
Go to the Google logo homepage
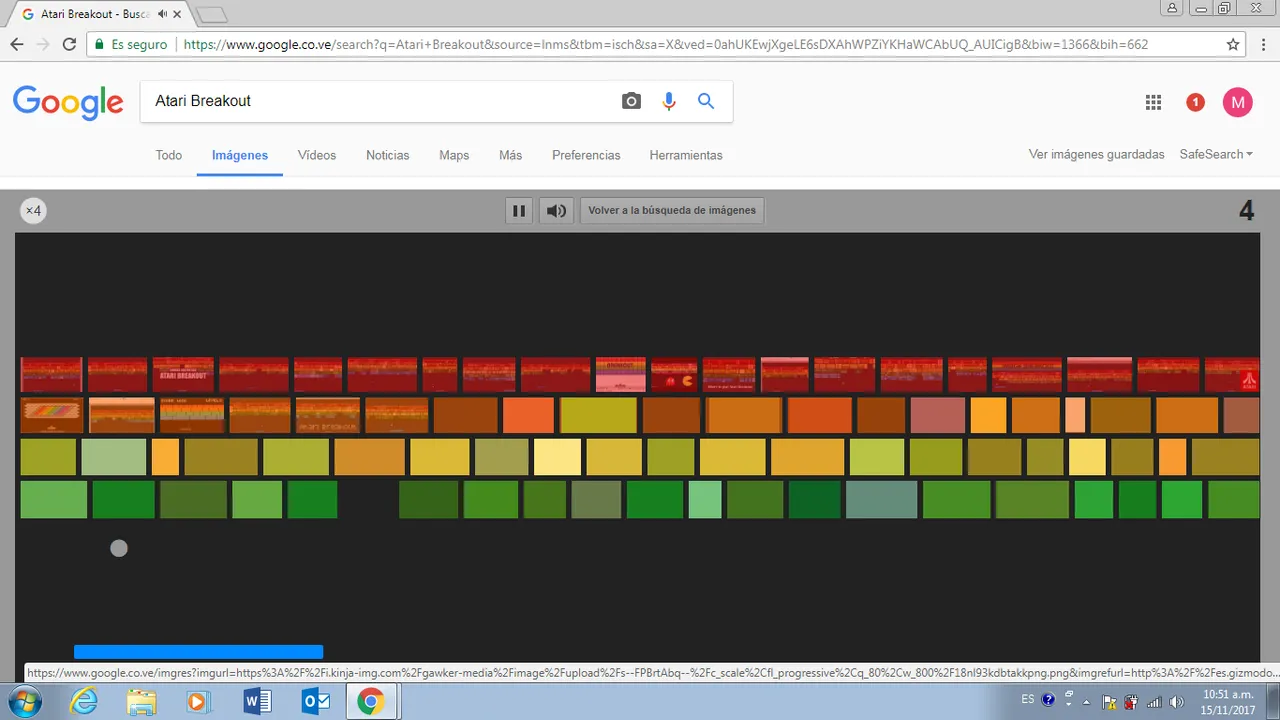[68, 102]
